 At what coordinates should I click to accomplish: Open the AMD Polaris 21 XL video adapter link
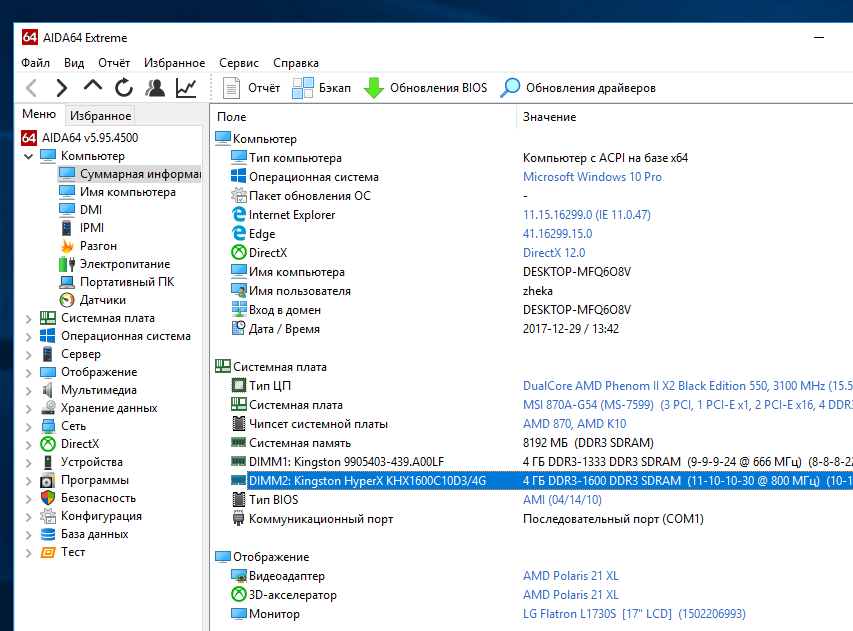point(571,576)
